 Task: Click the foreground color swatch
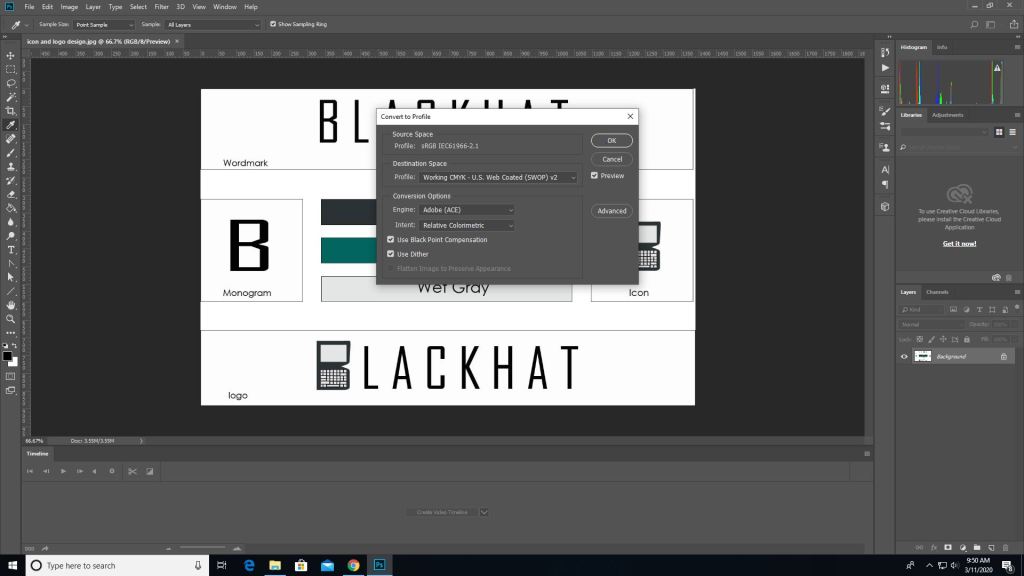pyautogui.click(x=7, y=355)
